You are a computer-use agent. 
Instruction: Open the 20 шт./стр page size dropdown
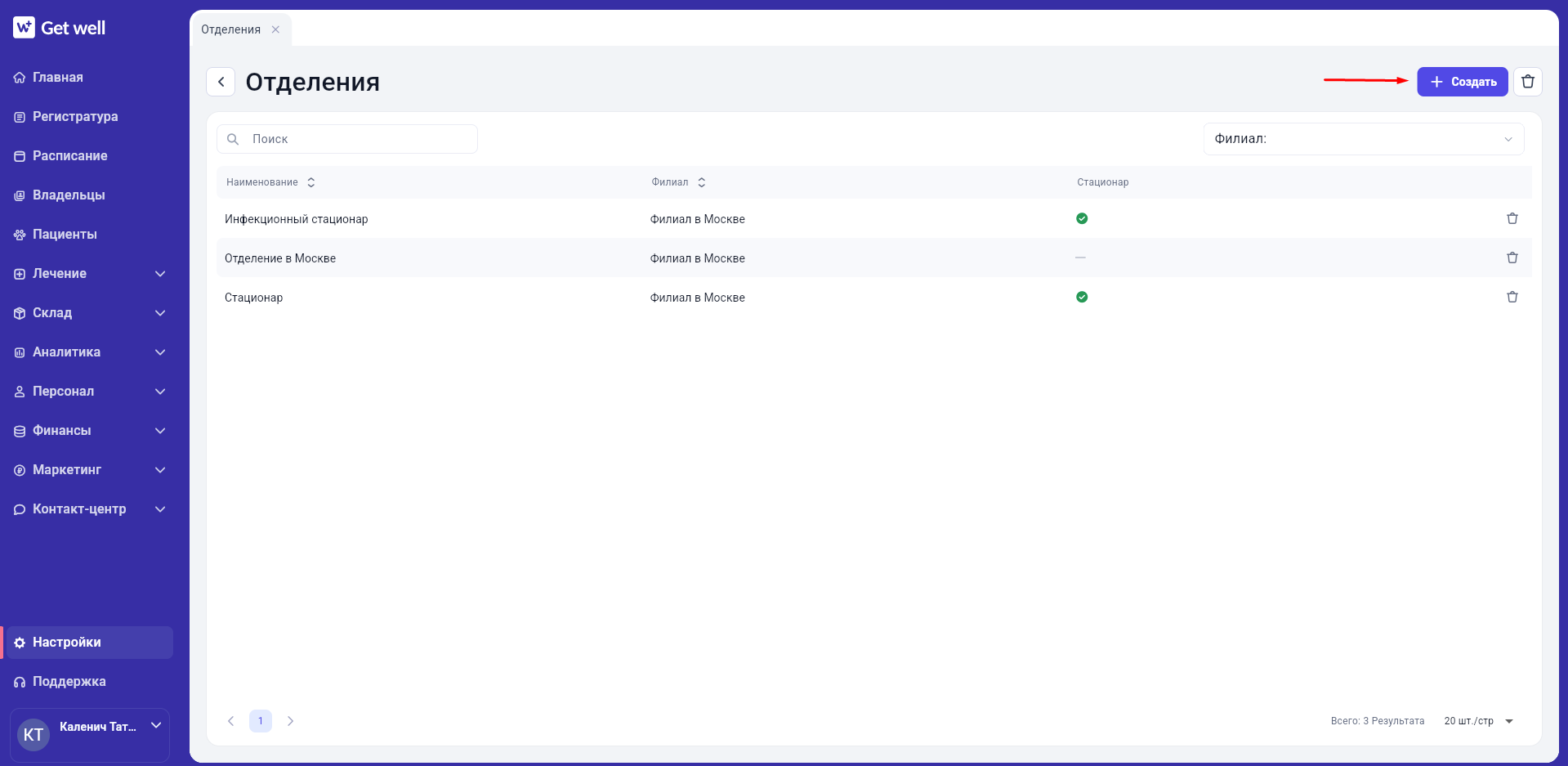pos(1478,721)
